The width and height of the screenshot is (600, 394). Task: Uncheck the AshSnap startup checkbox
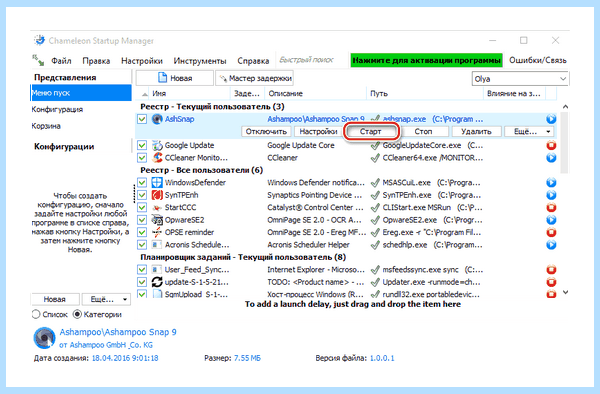click(x=142, y=119)
